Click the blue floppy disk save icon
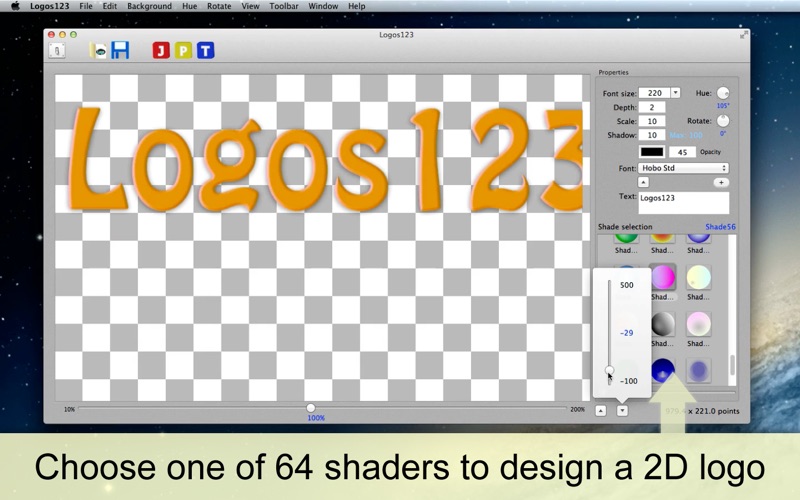 point(120,50)
